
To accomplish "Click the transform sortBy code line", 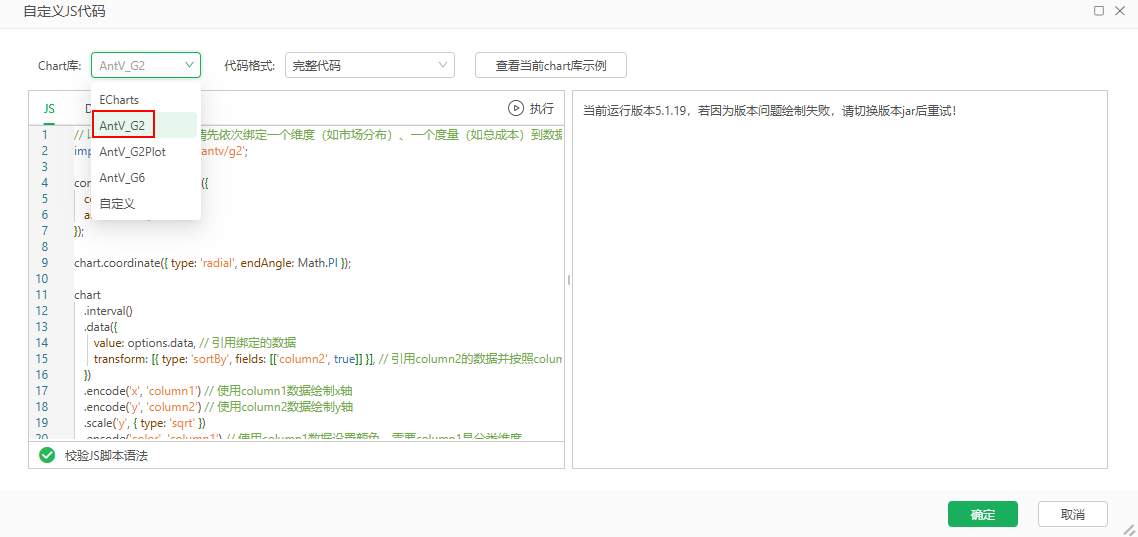I will [x=329, y=358].
